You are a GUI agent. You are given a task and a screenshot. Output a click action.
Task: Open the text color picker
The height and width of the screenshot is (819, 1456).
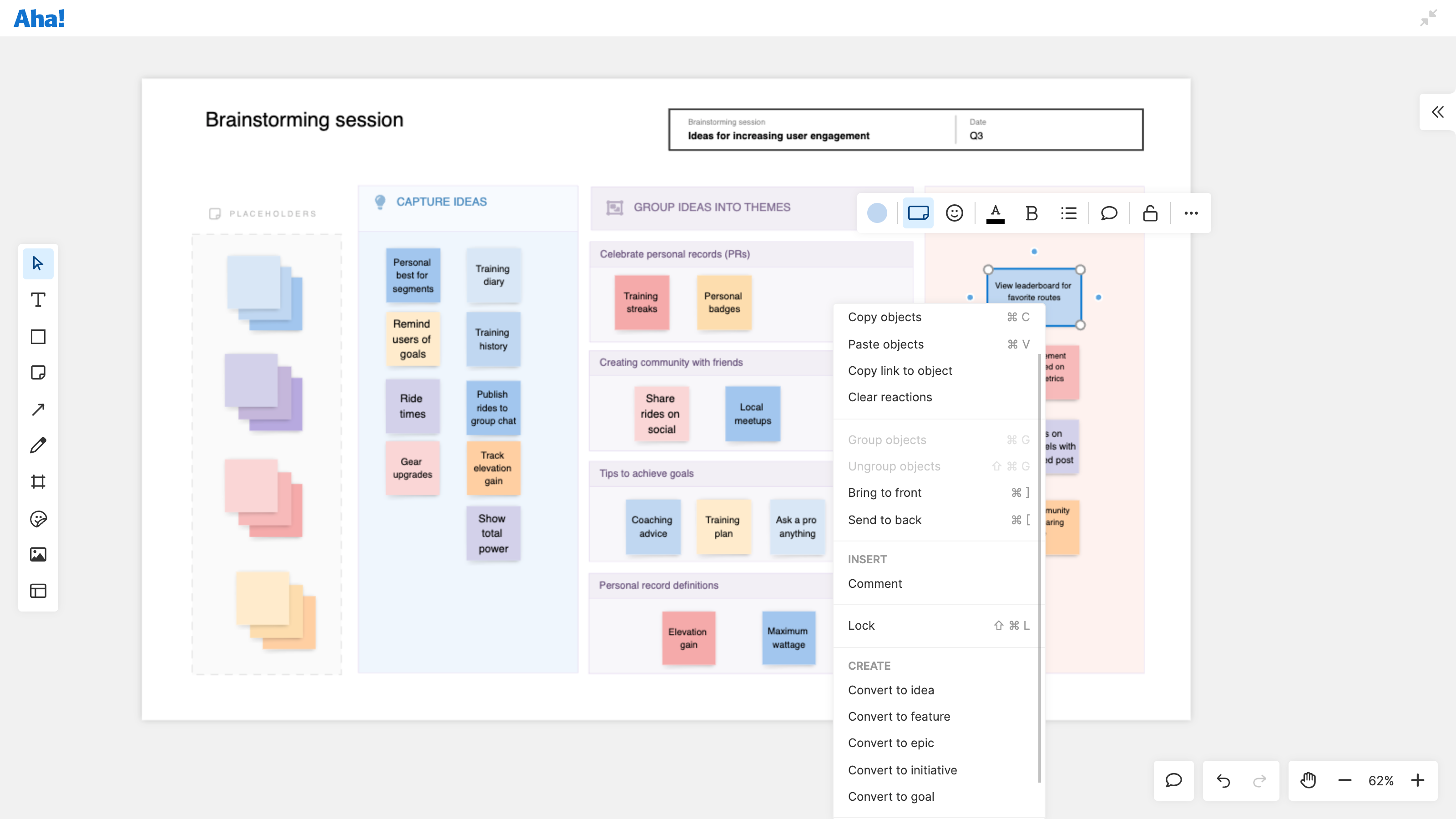(995, 213)
